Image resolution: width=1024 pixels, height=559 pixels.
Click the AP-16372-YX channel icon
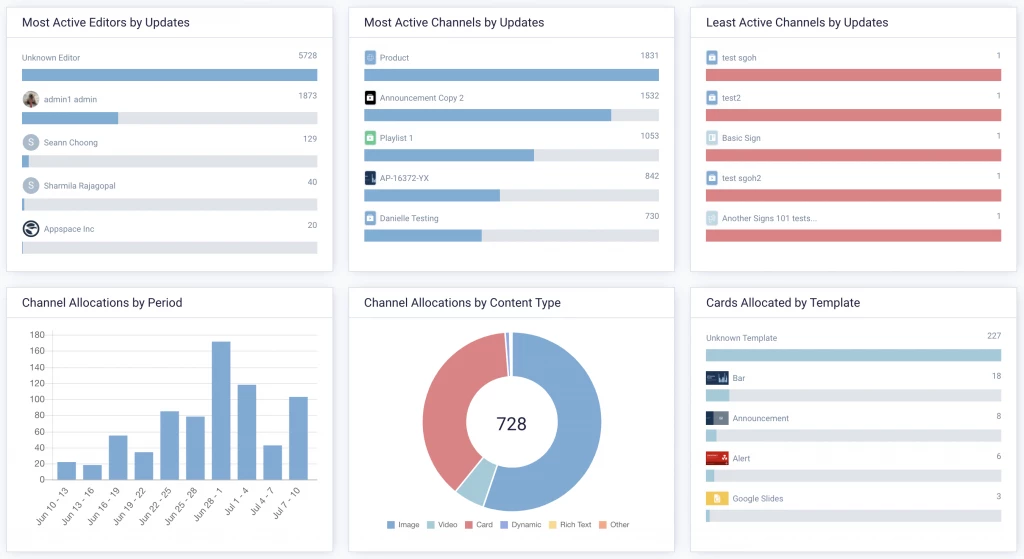(370, 178)
